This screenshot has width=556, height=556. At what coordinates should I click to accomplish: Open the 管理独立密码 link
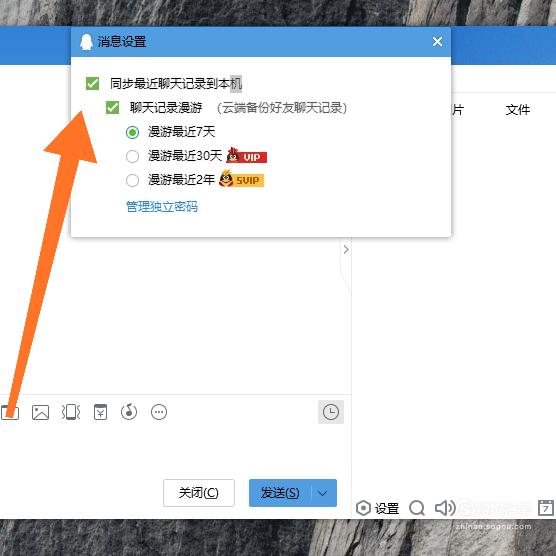tap(162, 206)
